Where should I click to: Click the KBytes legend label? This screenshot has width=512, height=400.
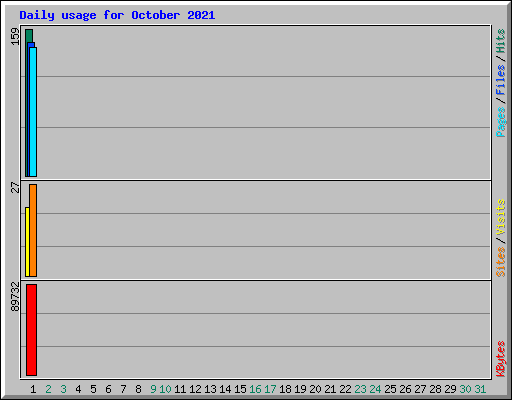point(500,359)
